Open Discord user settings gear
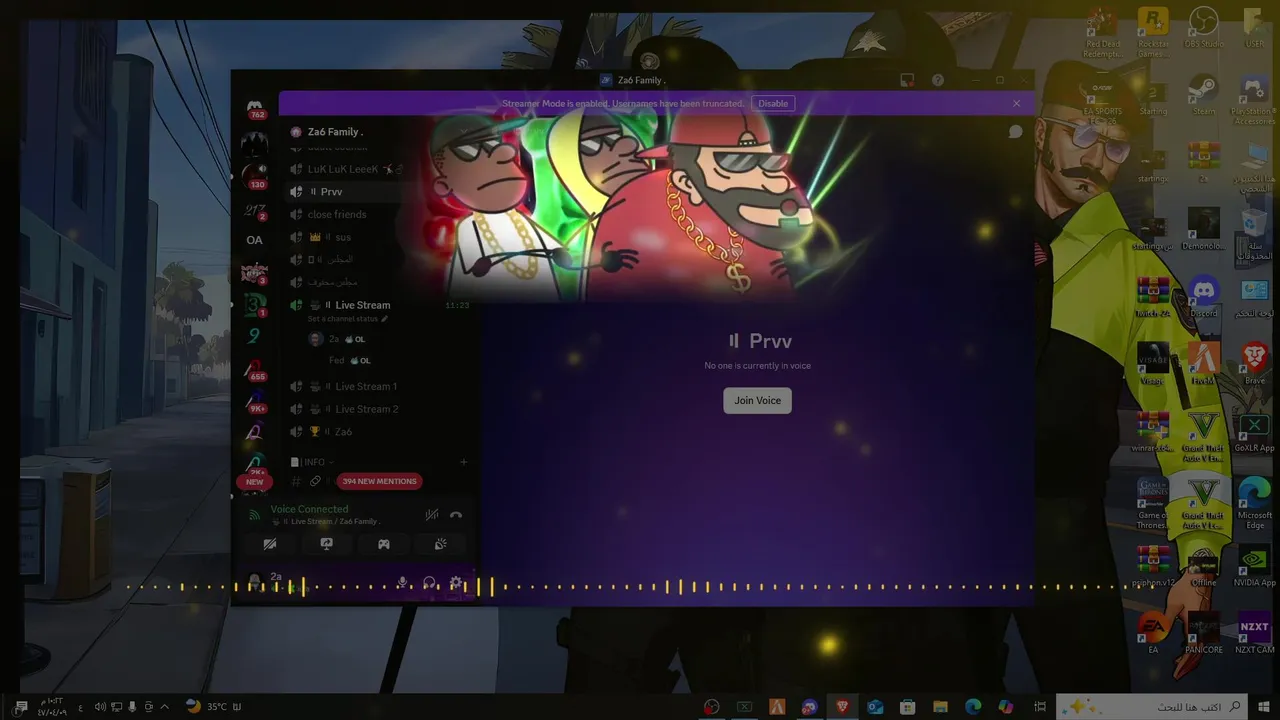1280x720 pixels. tap(456, 583)
